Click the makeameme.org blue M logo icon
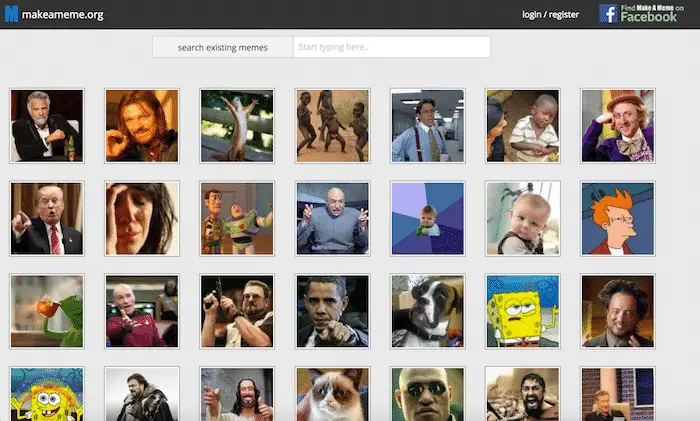700x421 pixels. pos(11,14)
